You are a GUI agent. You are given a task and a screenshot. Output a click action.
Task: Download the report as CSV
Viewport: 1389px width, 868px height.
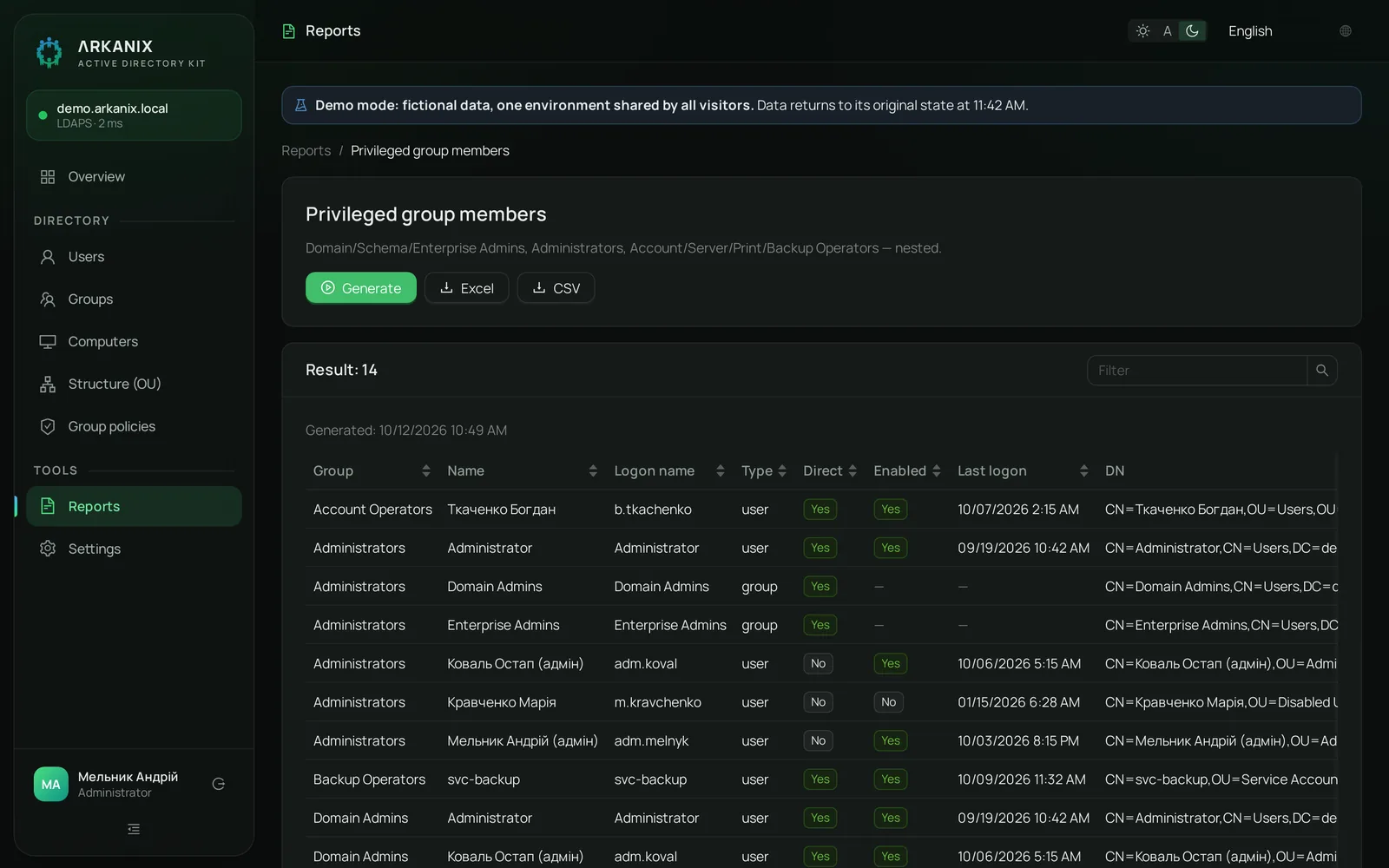pos(556,288)
